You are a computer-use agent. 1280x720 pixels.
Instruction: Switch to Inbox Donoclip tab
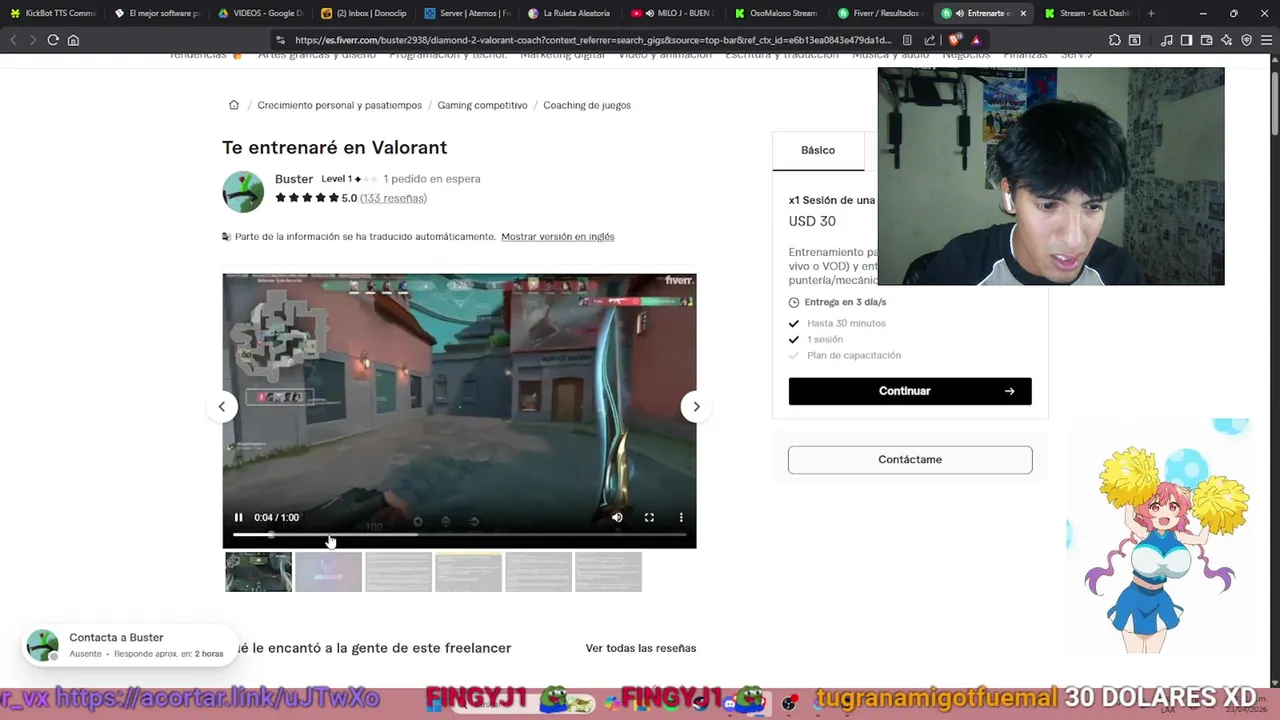tap(365, 13)
